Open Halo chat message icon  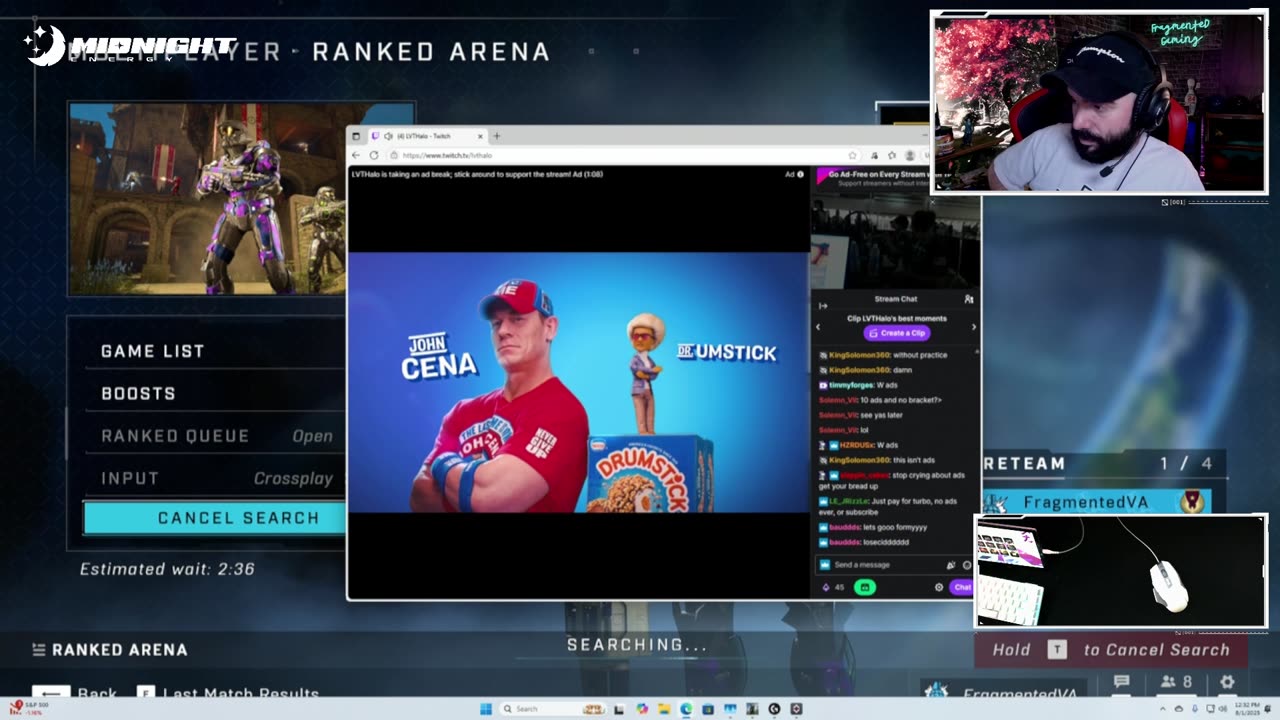pos(1121,682)
